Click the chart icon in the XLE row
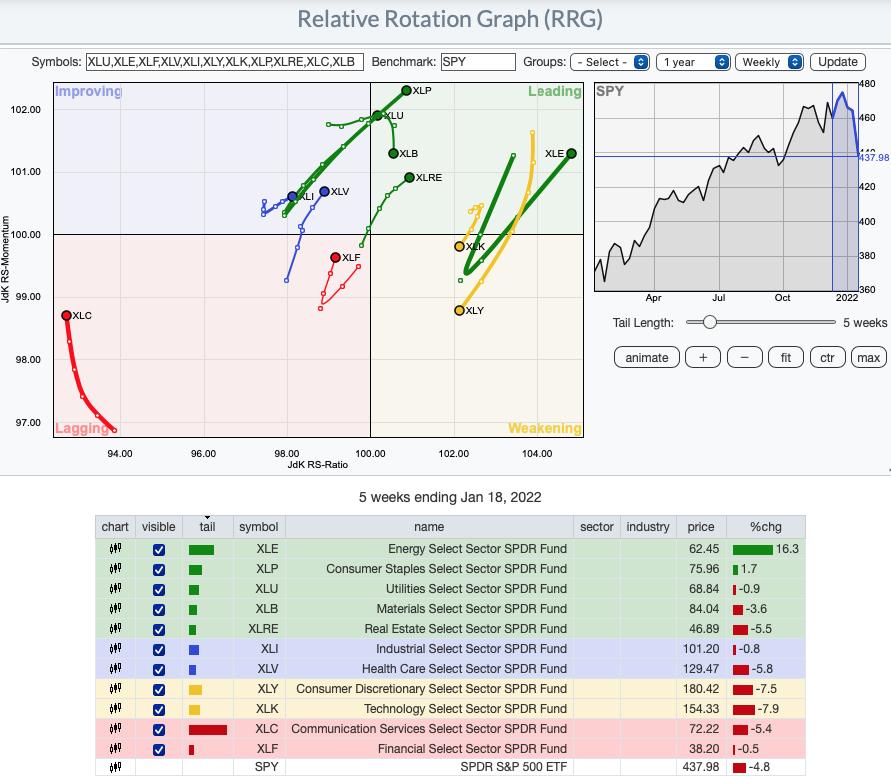This screenshot has width=891, height=777. coord(115,549)
